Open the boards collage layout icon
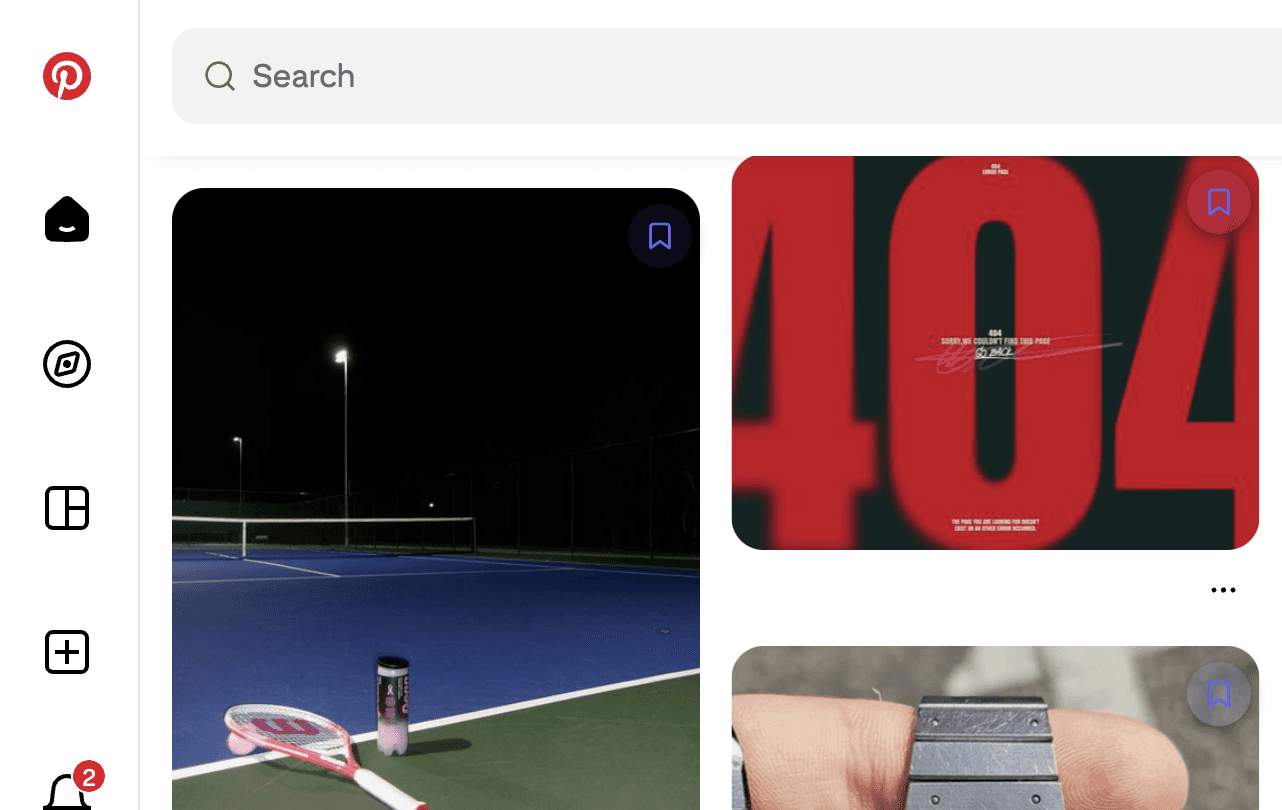 (67, 508)
